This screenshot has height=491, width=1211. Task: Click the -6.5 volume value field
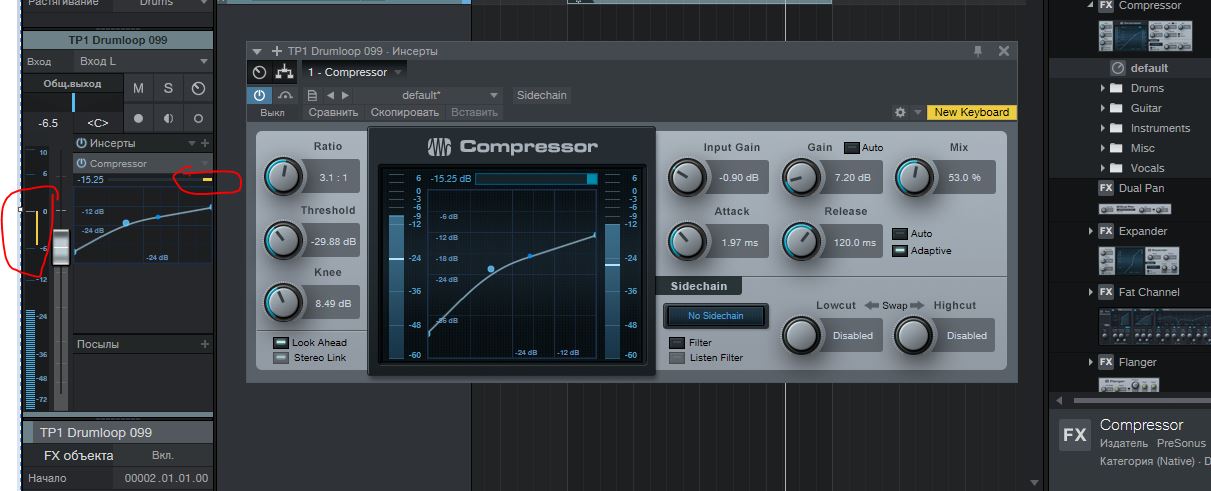(48, 123)
